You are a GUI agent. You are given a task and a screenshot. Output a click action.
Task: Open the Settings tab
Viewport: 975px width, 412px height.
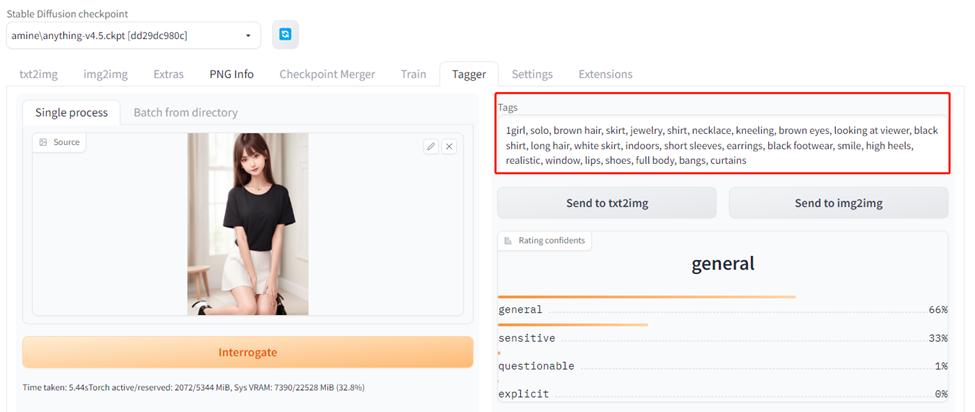coord(532,74)
